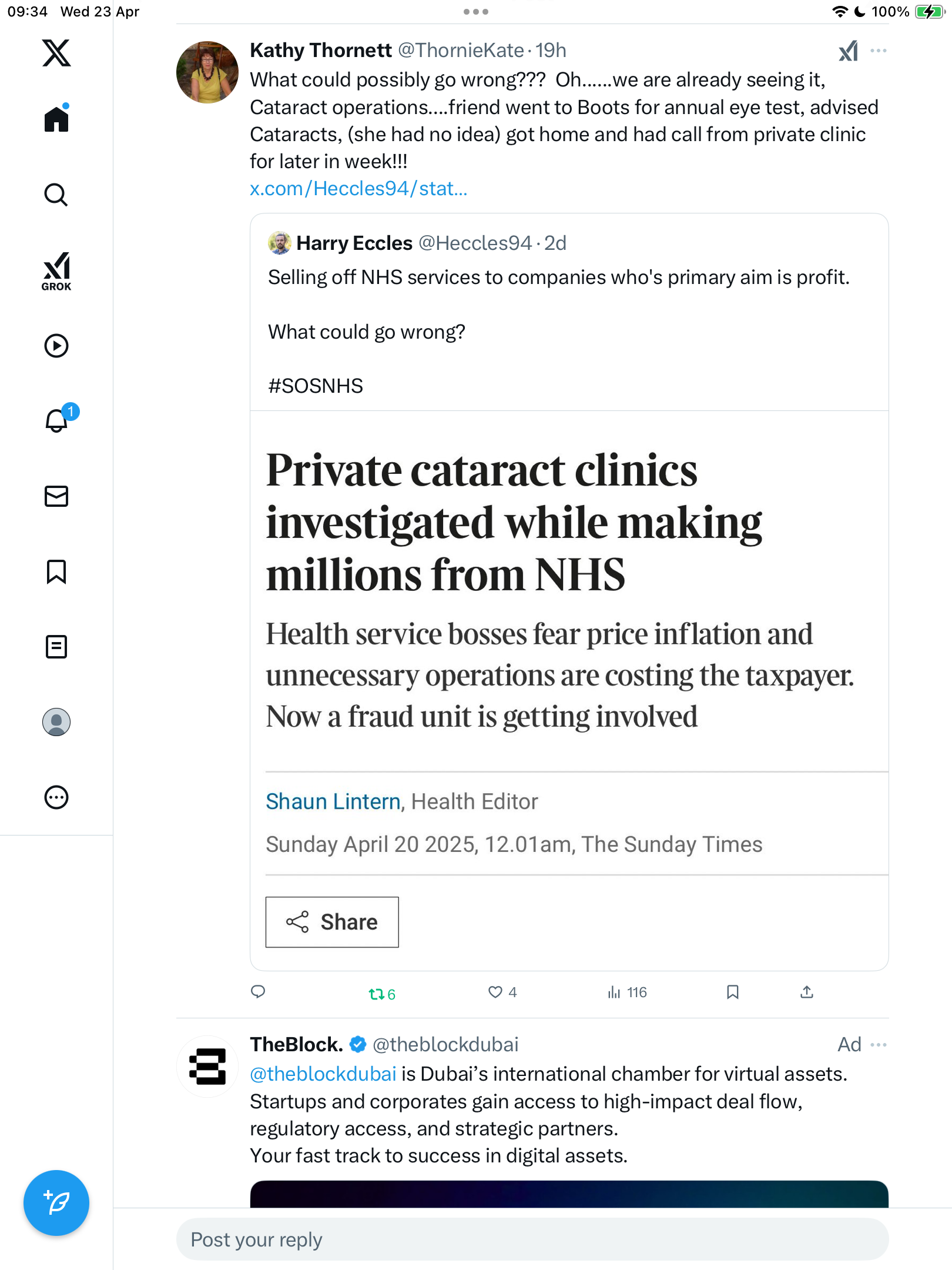Tap the Post your reply field

(532, 1239)
